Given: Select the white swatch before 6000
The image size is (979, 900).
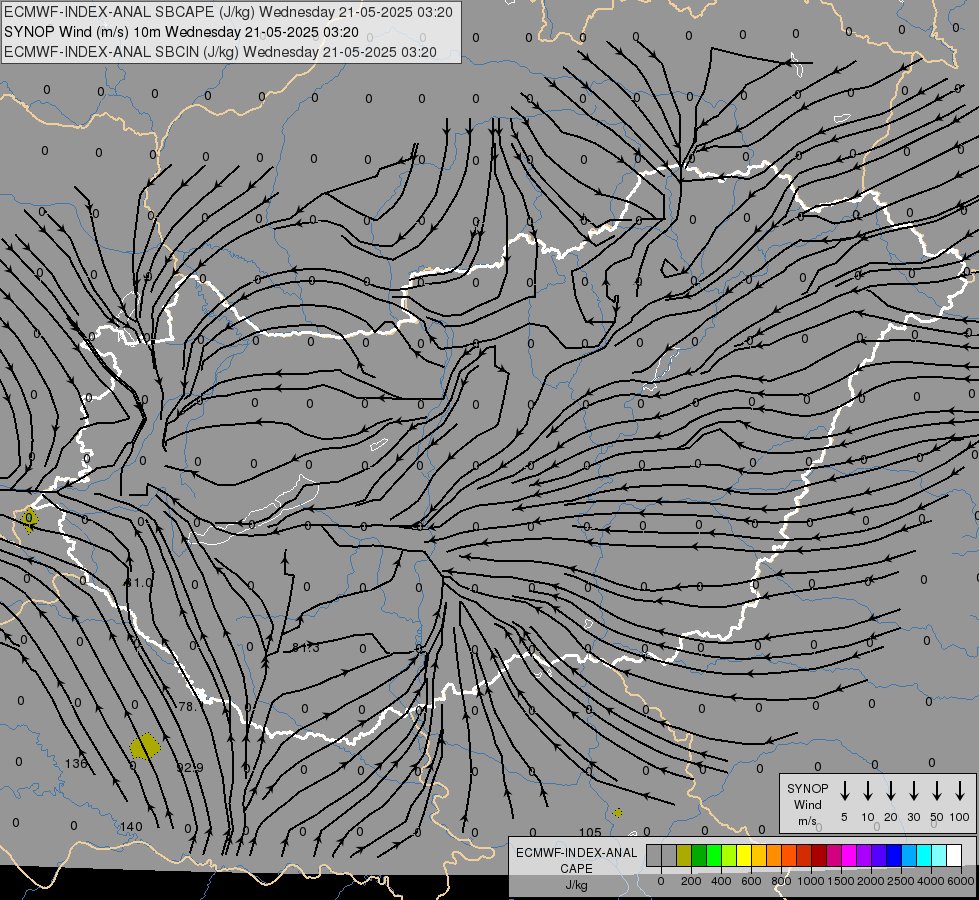Looking at the screenshot, I should 955,855.
